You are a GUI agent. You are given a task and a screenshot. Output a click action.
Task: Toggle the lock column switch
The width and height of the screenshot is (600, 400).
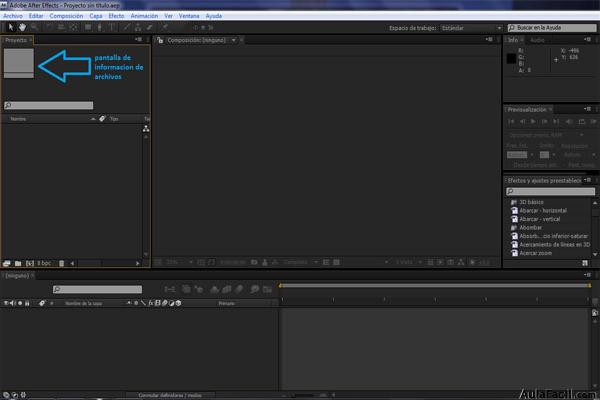coord(27,303)
